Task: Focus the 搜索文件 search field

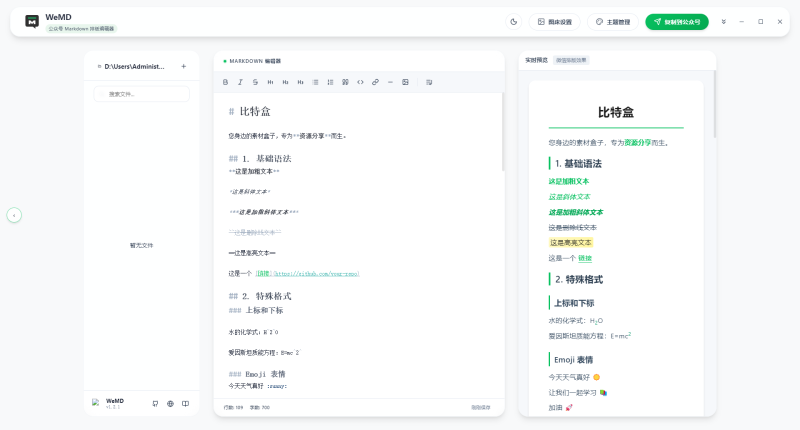Action: click(x=142, y=94)
